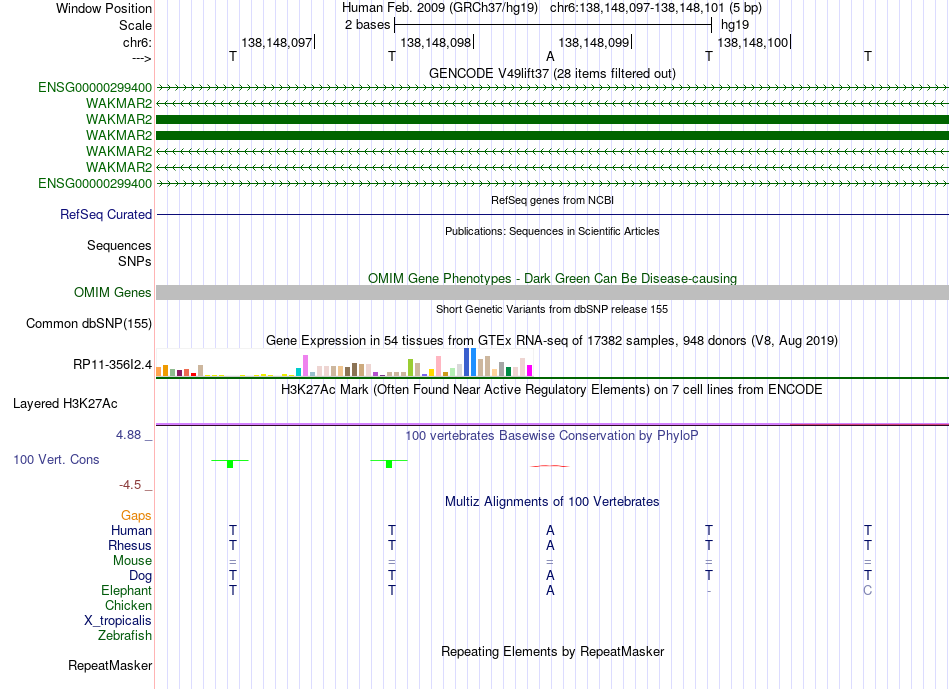Screen dimensions: 950x689
Task: Click the second green PhyloP conservation marker
Action: pyautogui.click(x=389, y=464)
